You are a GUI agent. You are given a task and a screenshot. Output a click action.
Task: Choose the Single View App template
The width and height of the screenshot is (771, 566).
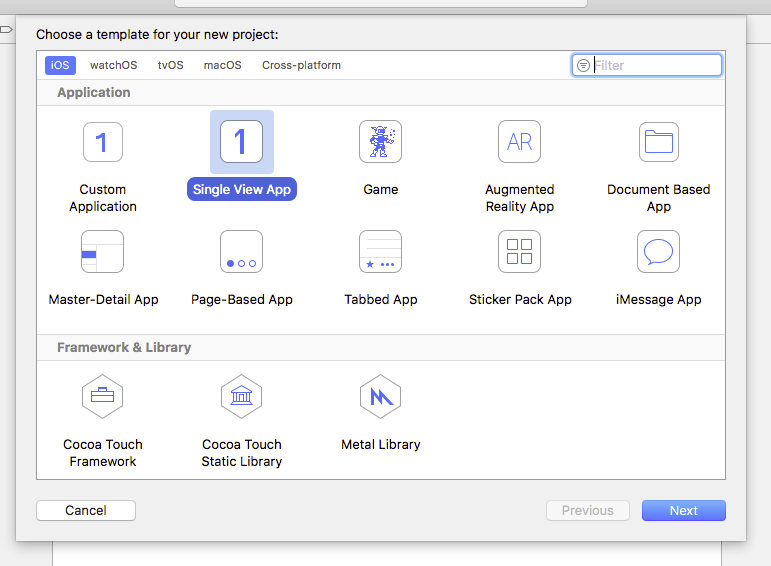241,142
